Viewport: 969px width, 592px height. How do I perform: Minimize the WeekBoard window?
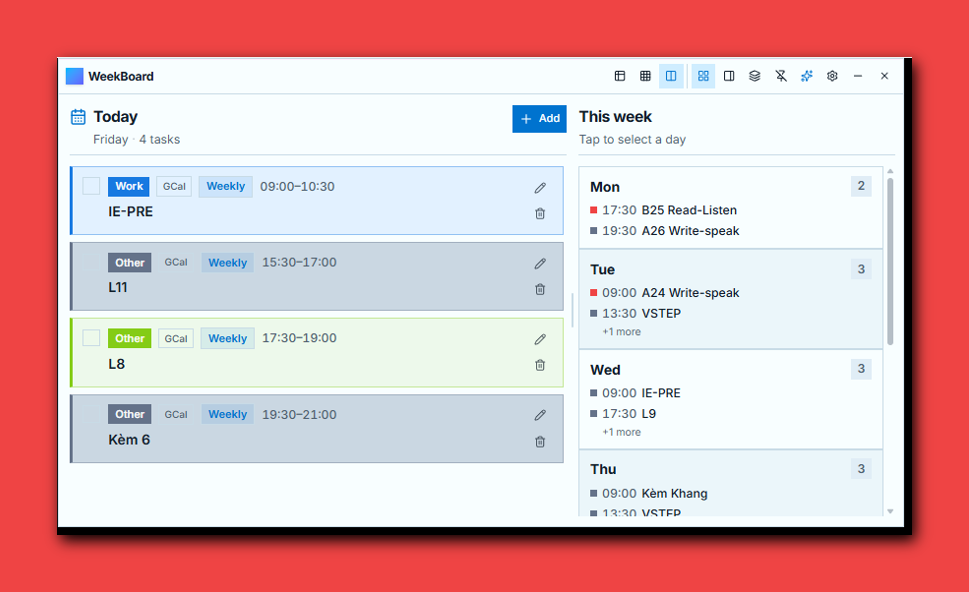858,76
